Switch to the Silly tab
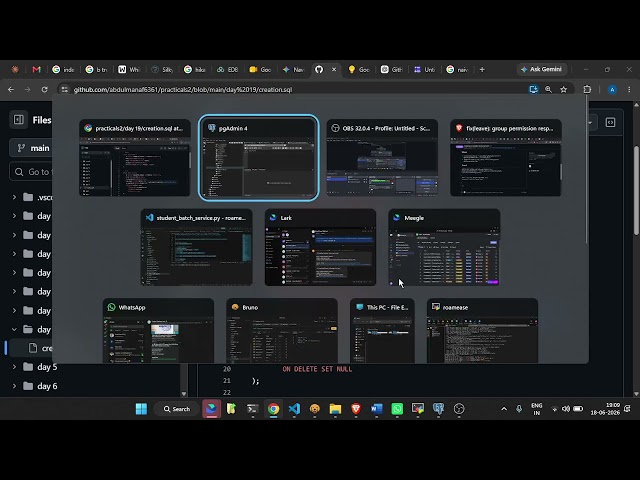 (162, 69)
